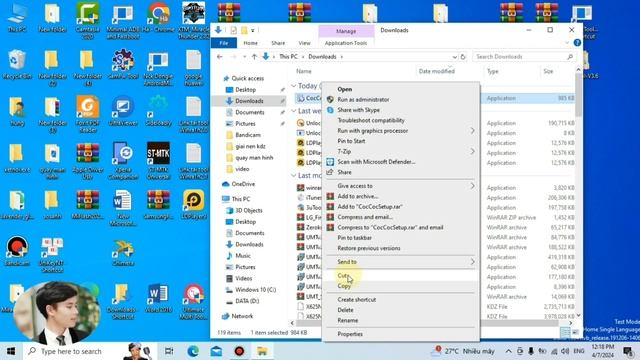Launch LDPlayer desktop shortcut
The image size is (640, 360).
pyautogui.click(x=194, y=204)
